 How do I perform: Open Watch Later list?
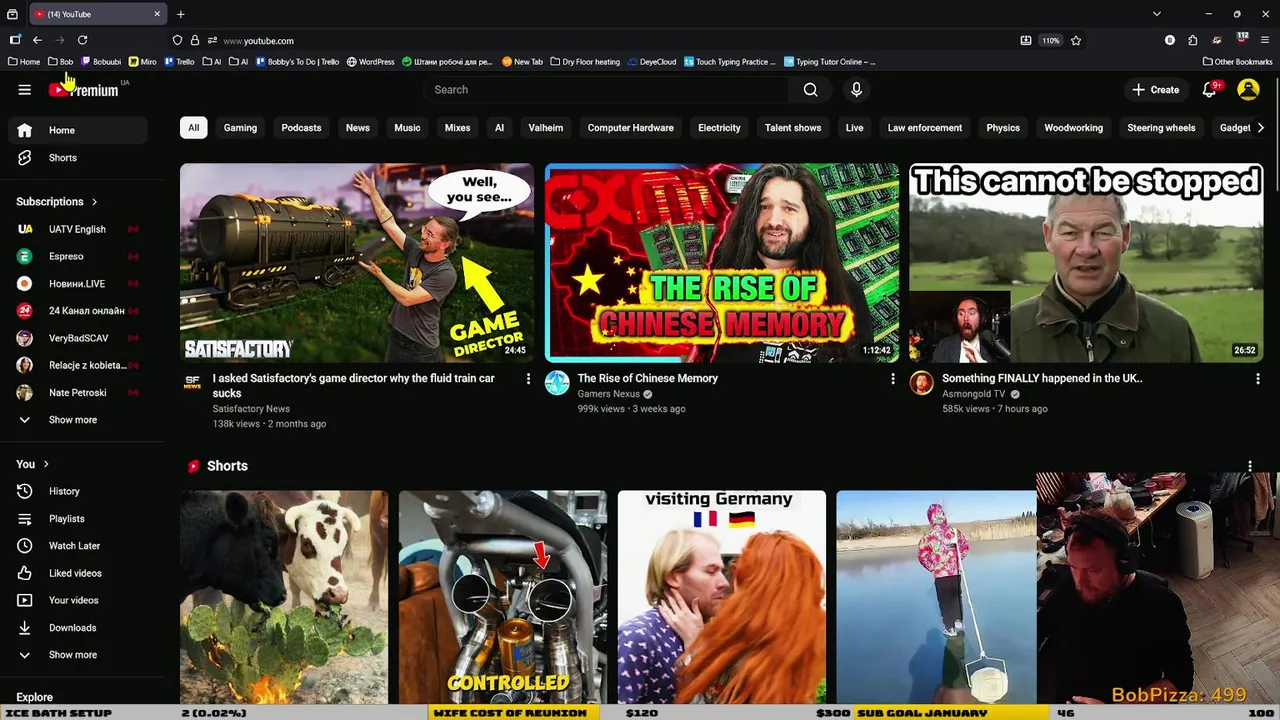point(75,546)
